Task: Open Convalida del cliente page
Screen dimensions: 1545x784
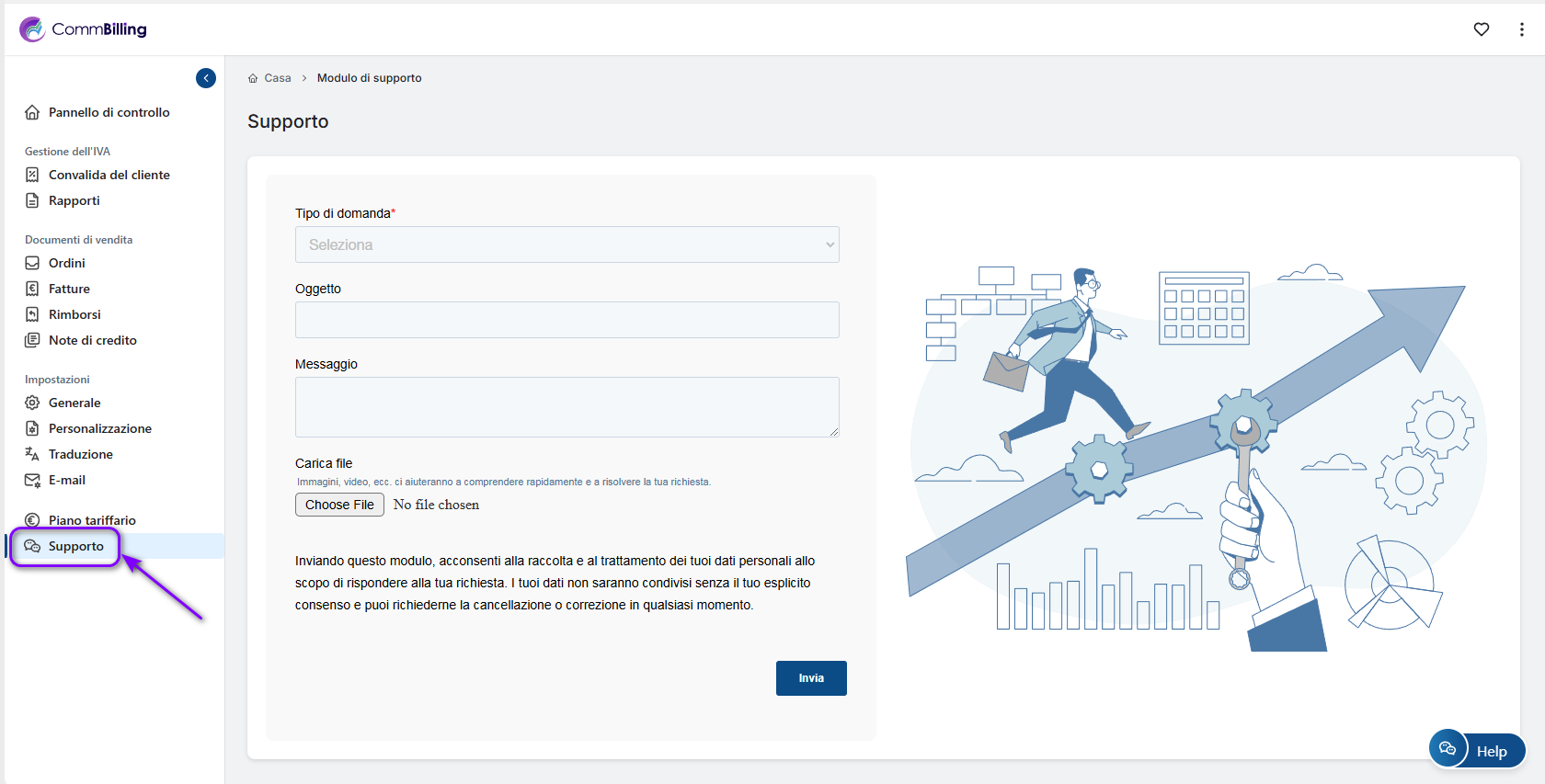Action: 109,175
